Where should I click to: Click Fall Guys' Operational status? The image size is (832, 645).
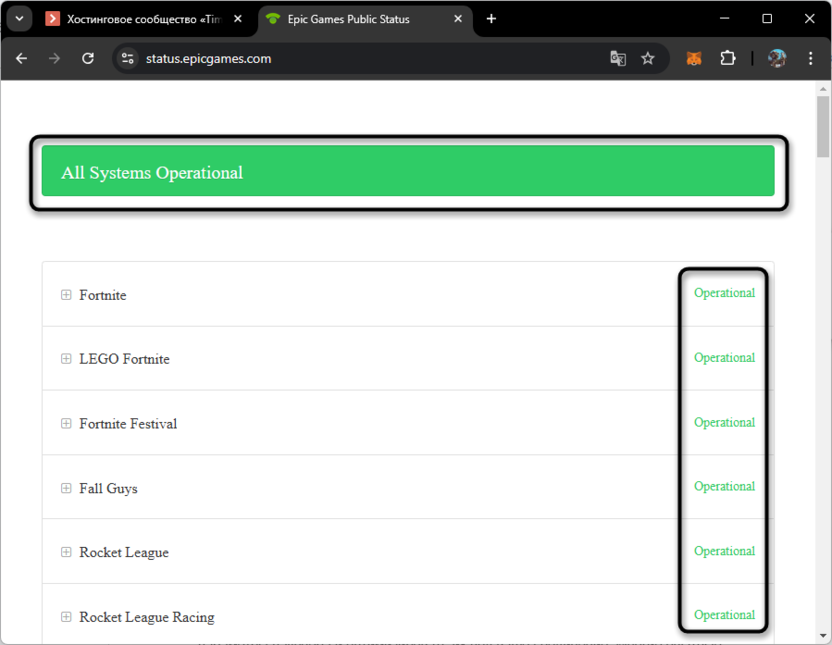(x=724, y=486)
